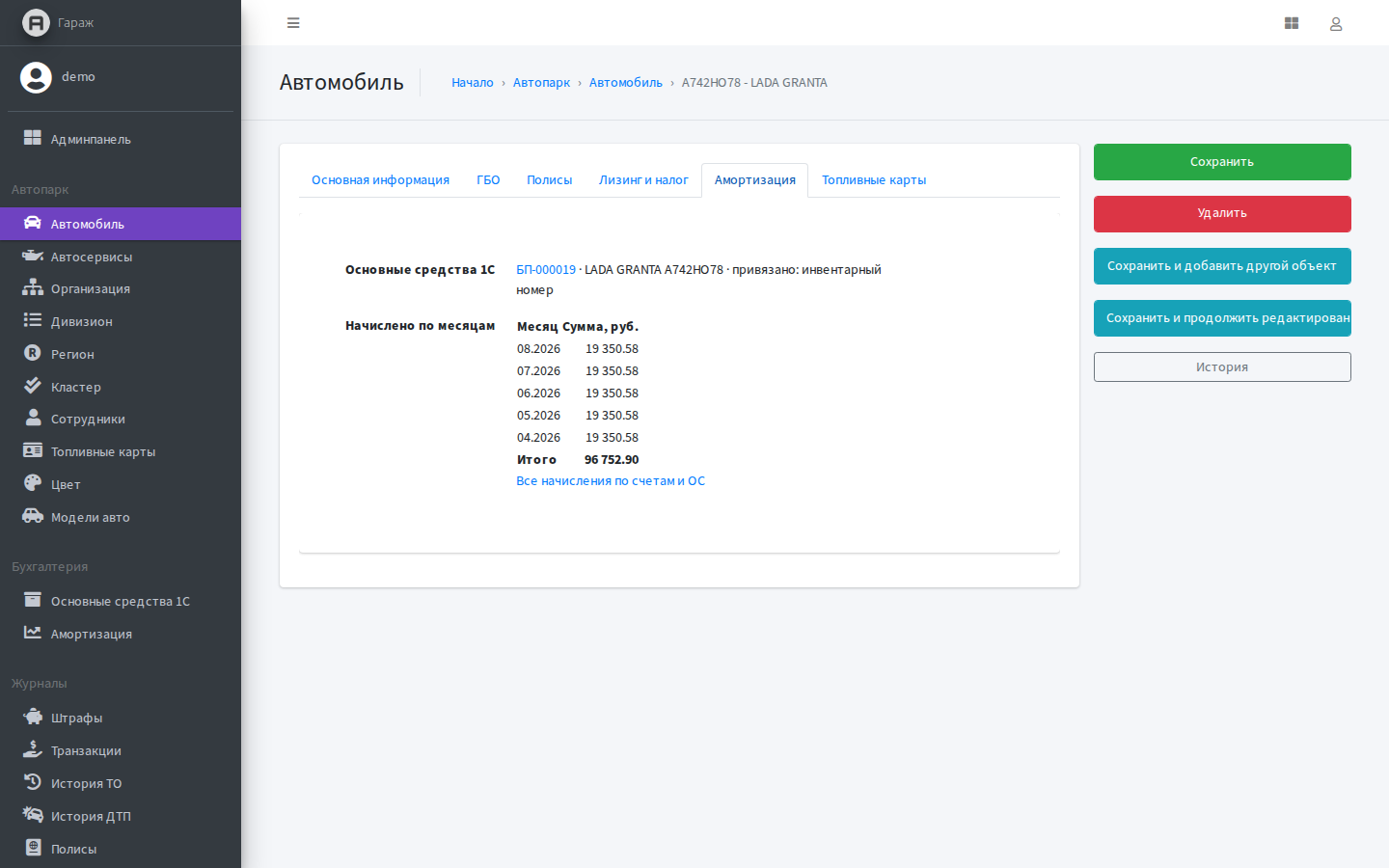Switch to the Основная информация tab
Image resolution: width=1389 pixels, height=868 pixels.
(x=380, y=180)
